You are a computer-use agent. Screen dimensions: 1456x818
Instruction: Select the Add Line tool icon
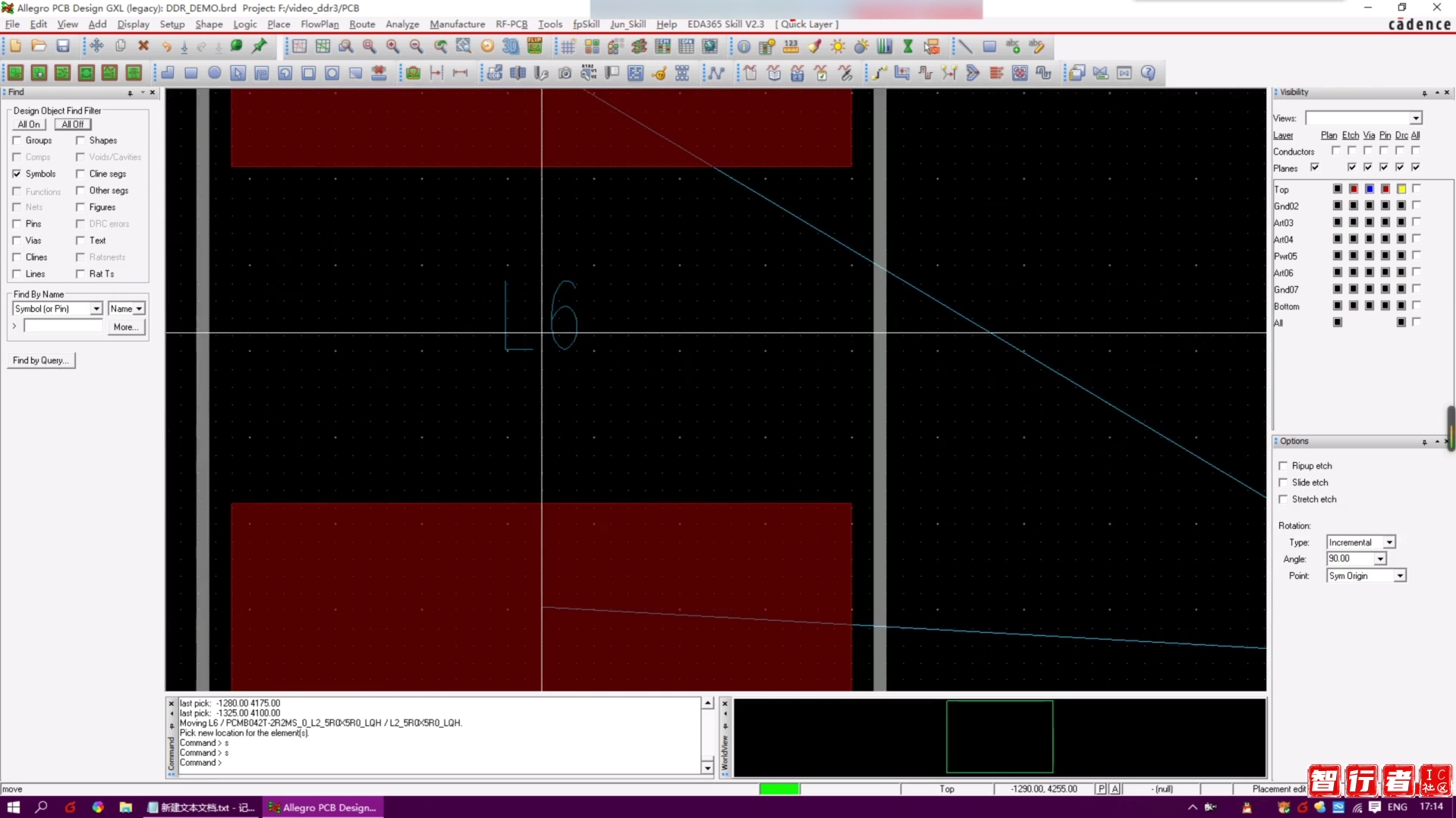(965, 46)
